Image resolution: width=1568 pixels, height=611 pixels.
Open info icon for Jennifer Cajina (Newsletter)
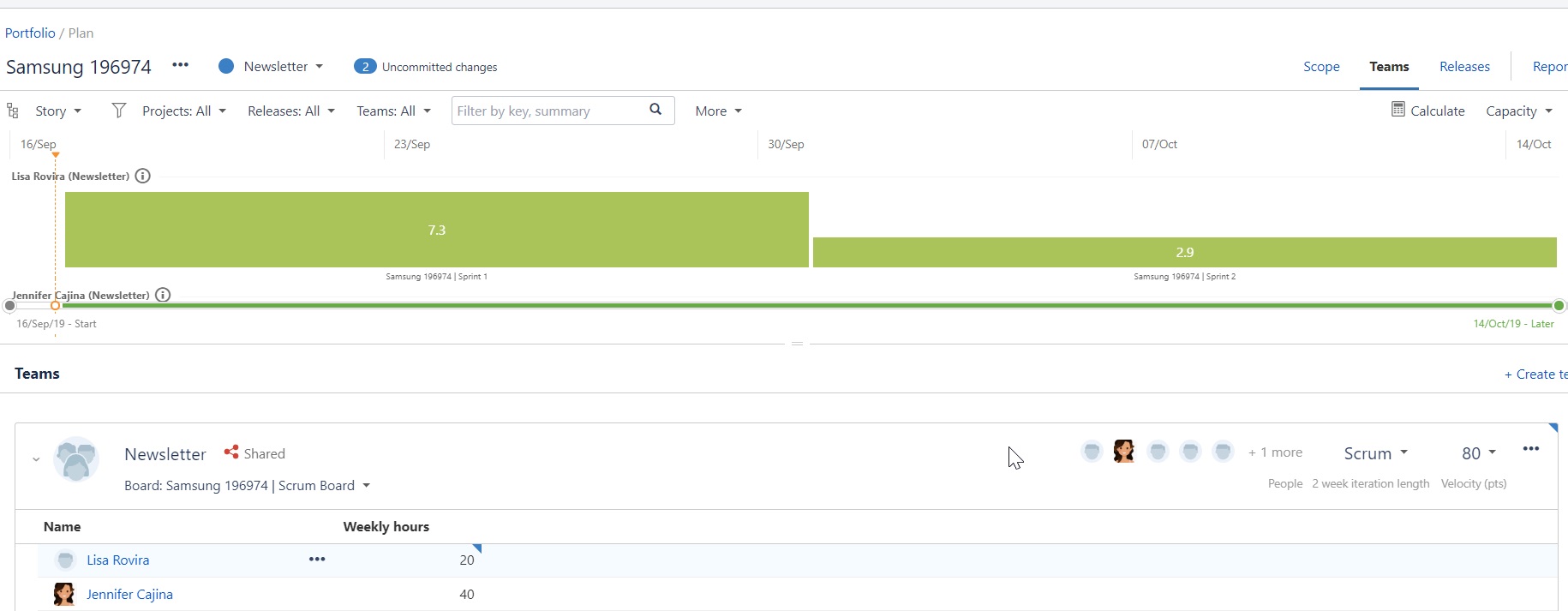[163, 295]
